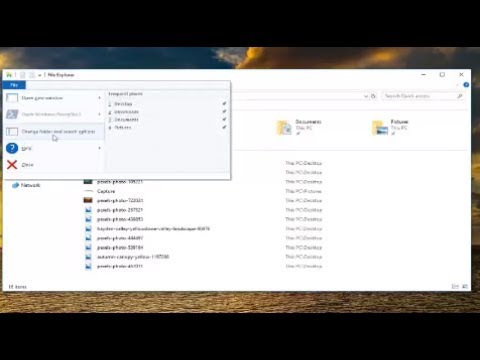480x360 pixels.
Task: Select the hayden-valley landscape file
Action: point(153,229)
